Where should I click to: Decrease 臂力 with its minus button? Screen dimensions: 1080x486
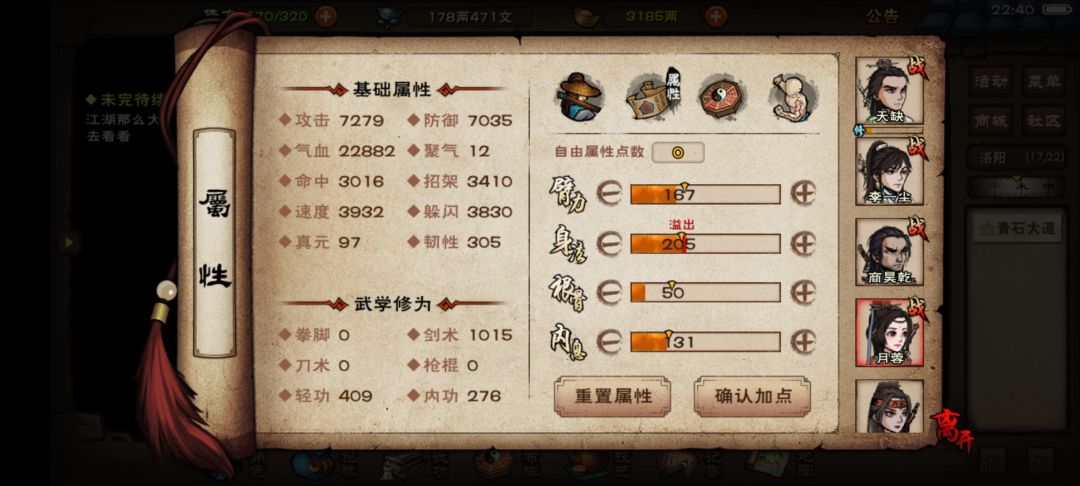(x=609, y=193)
